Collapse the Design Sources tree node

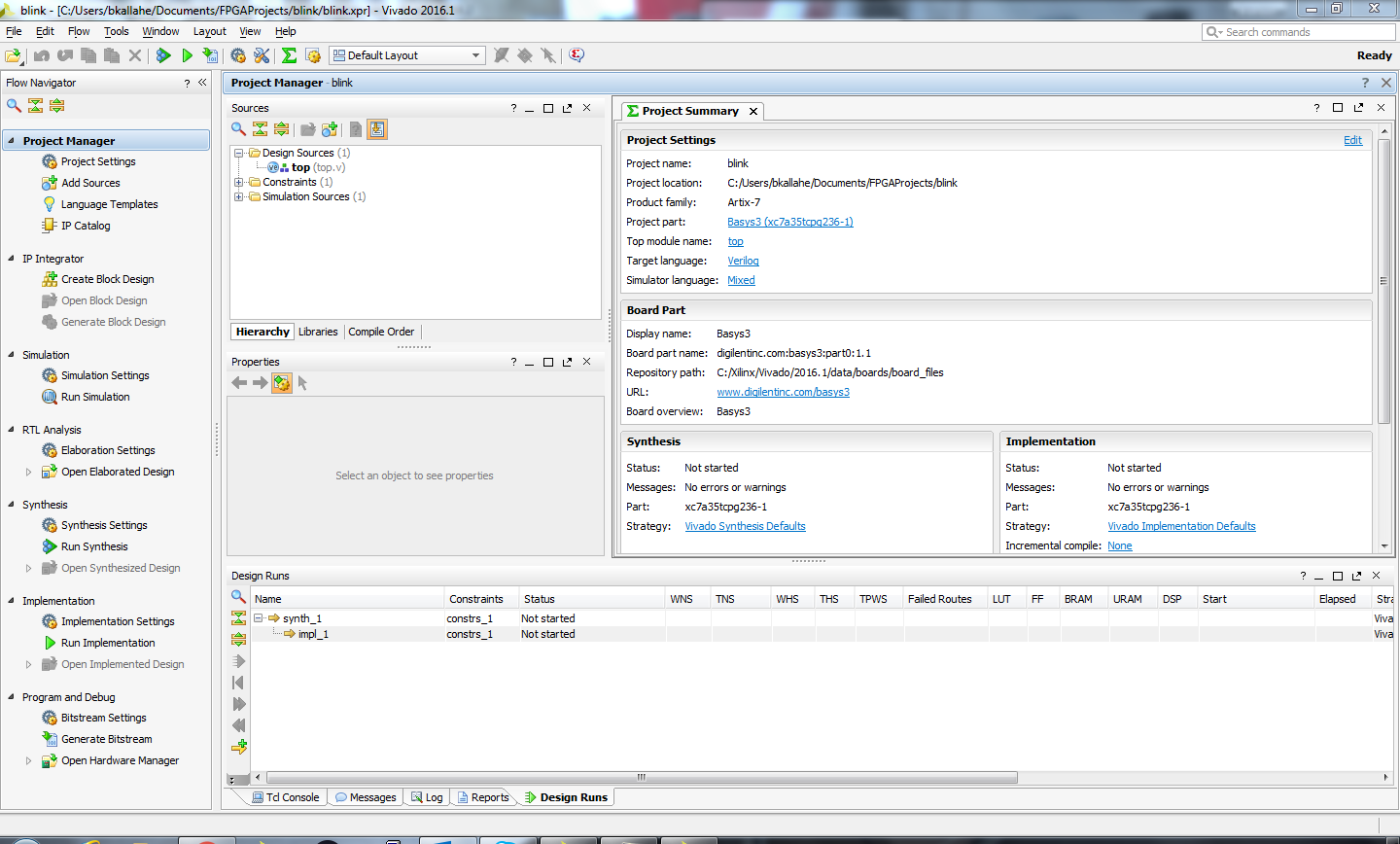(x=238, y=153)
